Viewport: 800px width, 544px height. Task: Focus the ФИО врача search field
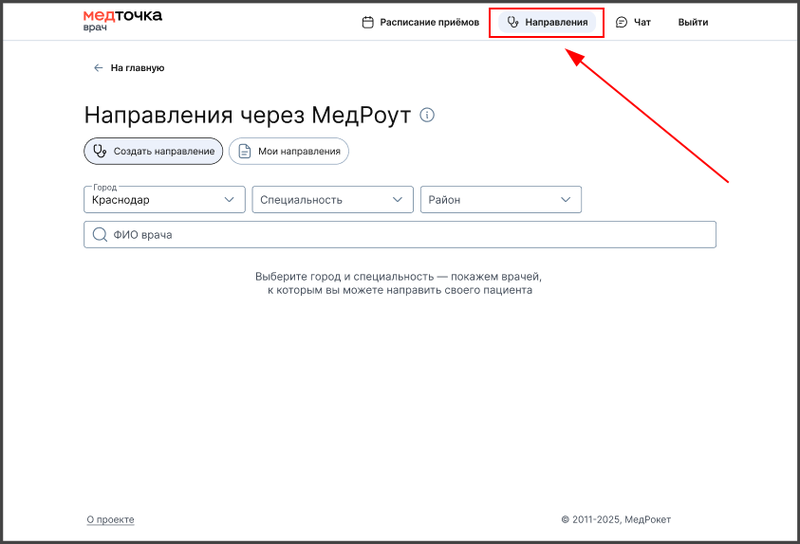[400, 235]
